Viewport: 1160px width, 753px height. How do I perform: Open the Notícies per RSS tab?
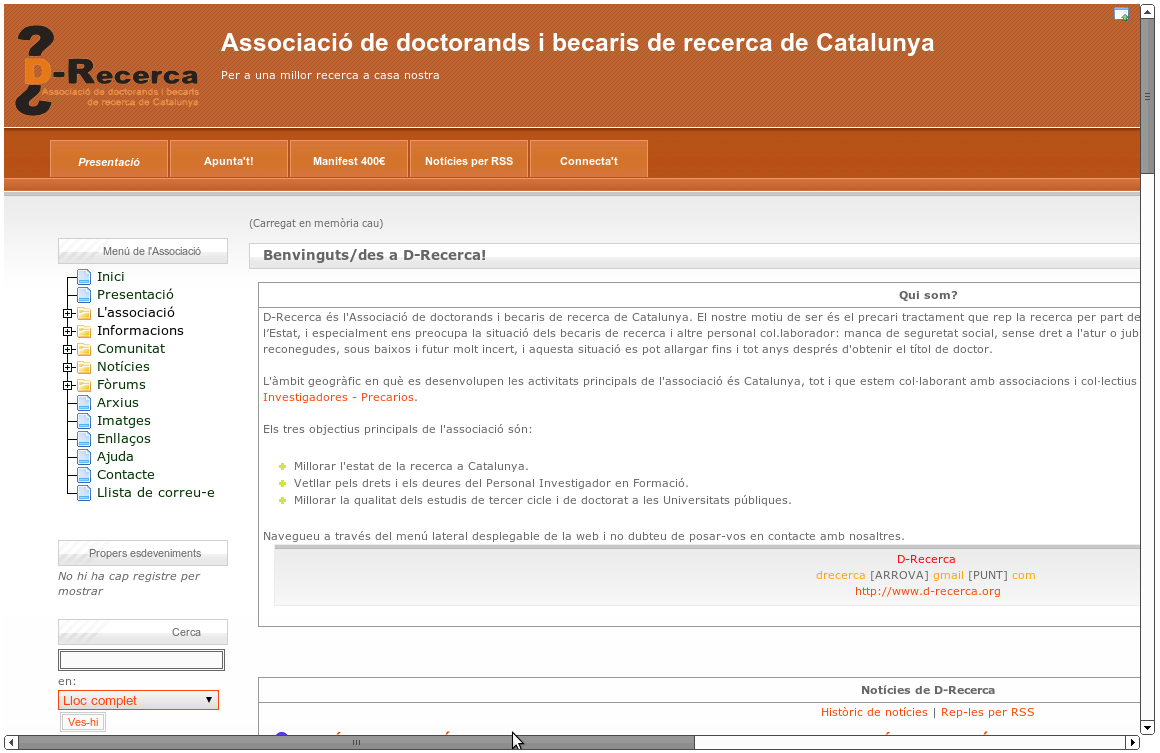tap(468, 160)
